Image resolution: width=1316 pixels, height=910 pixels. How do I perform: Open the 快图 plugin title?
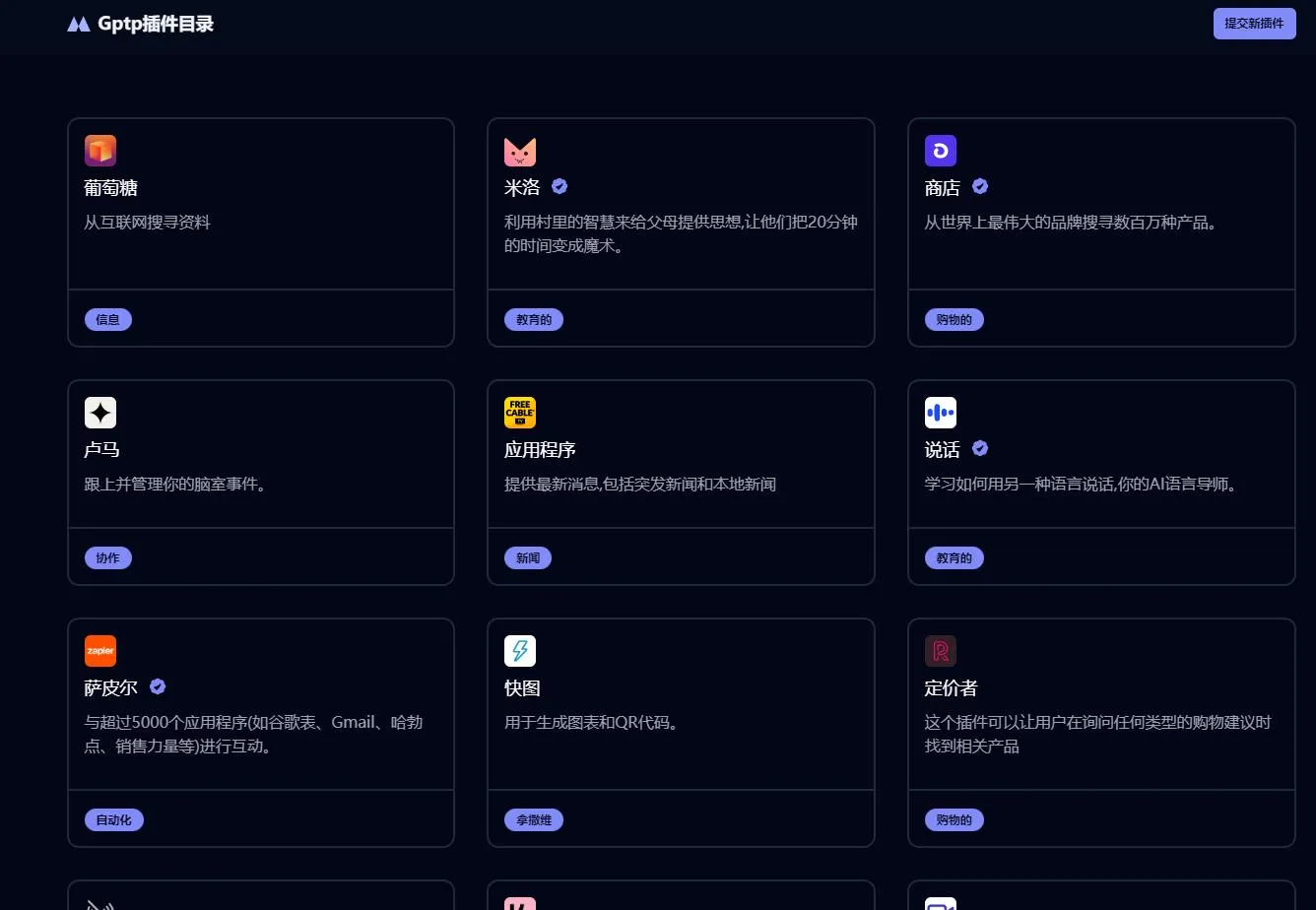click(523, 687)
